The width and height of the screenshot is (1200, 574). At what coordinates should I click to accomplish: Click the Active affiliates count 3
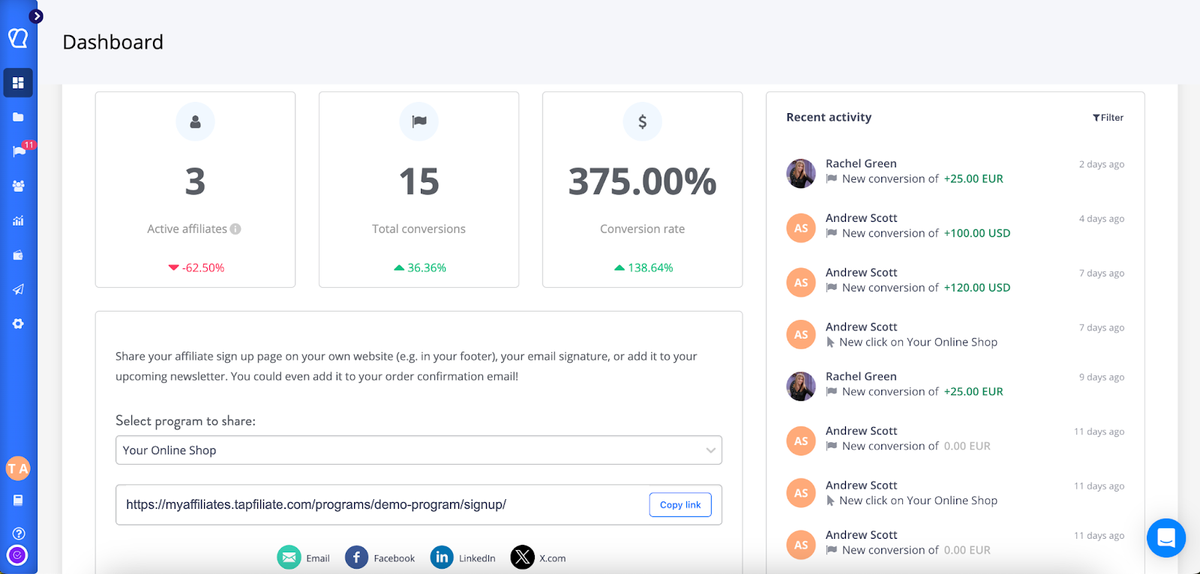coord(195,182)
